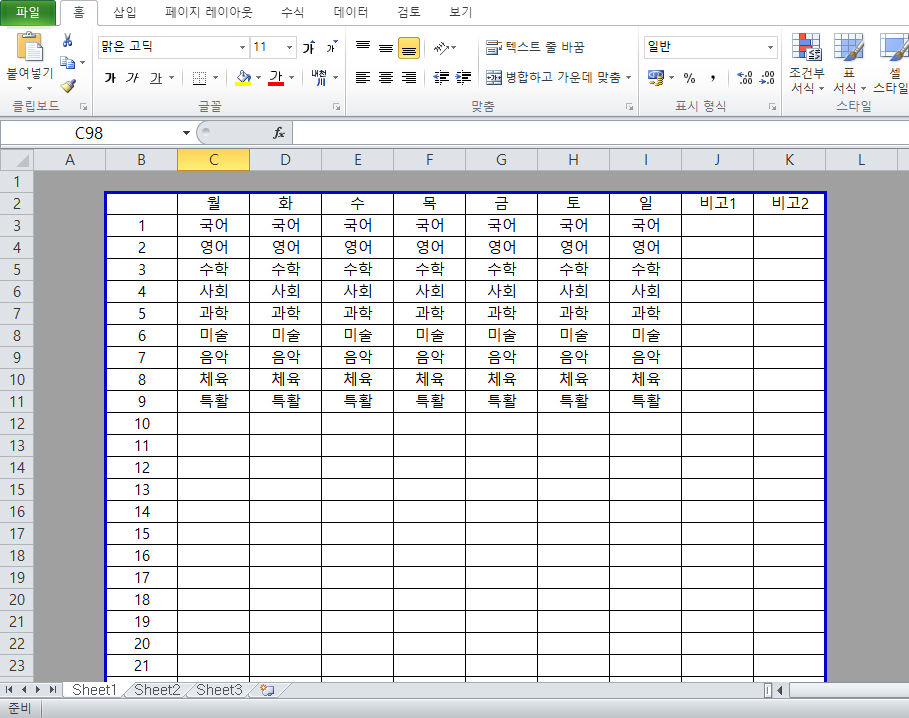This screenshot has width=909, height=718.
Task: Select the Format Painter brush
Action: pyautogui.click(x=68, y=86)
